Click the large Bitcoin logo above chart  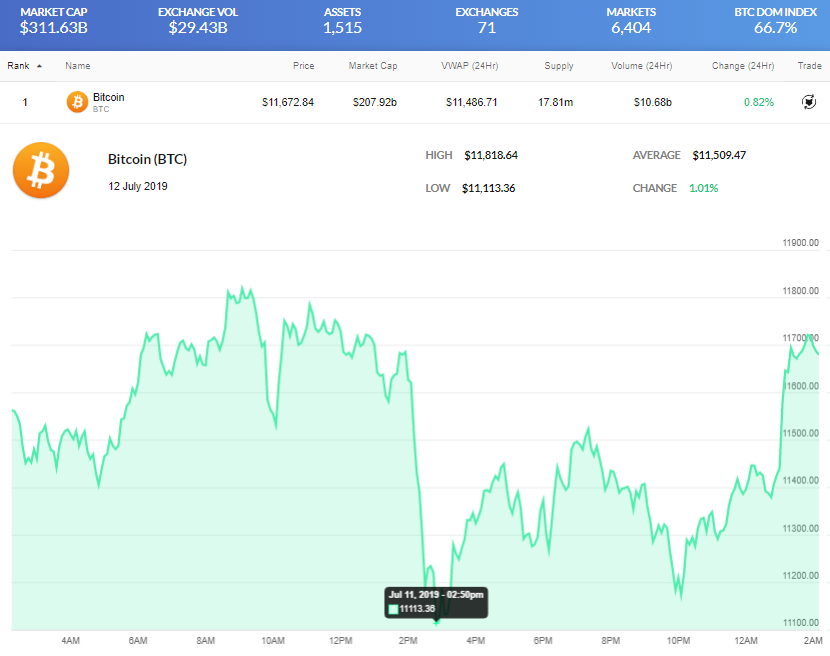41,170
